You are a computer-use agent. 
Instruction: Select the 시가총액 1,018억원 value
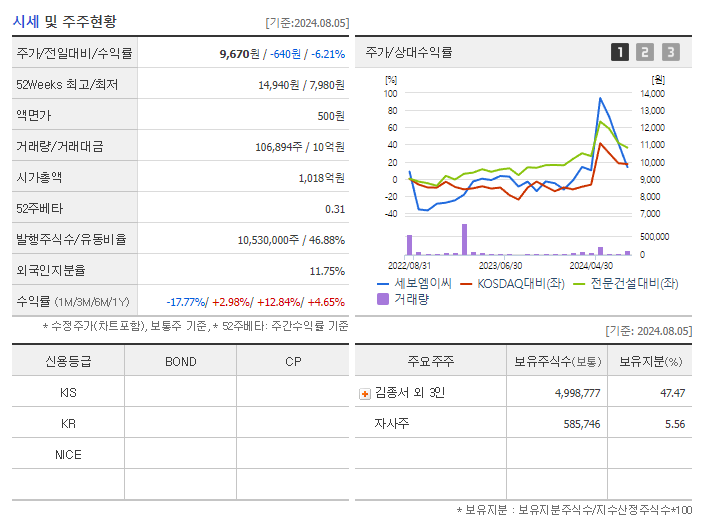(322, 178)
